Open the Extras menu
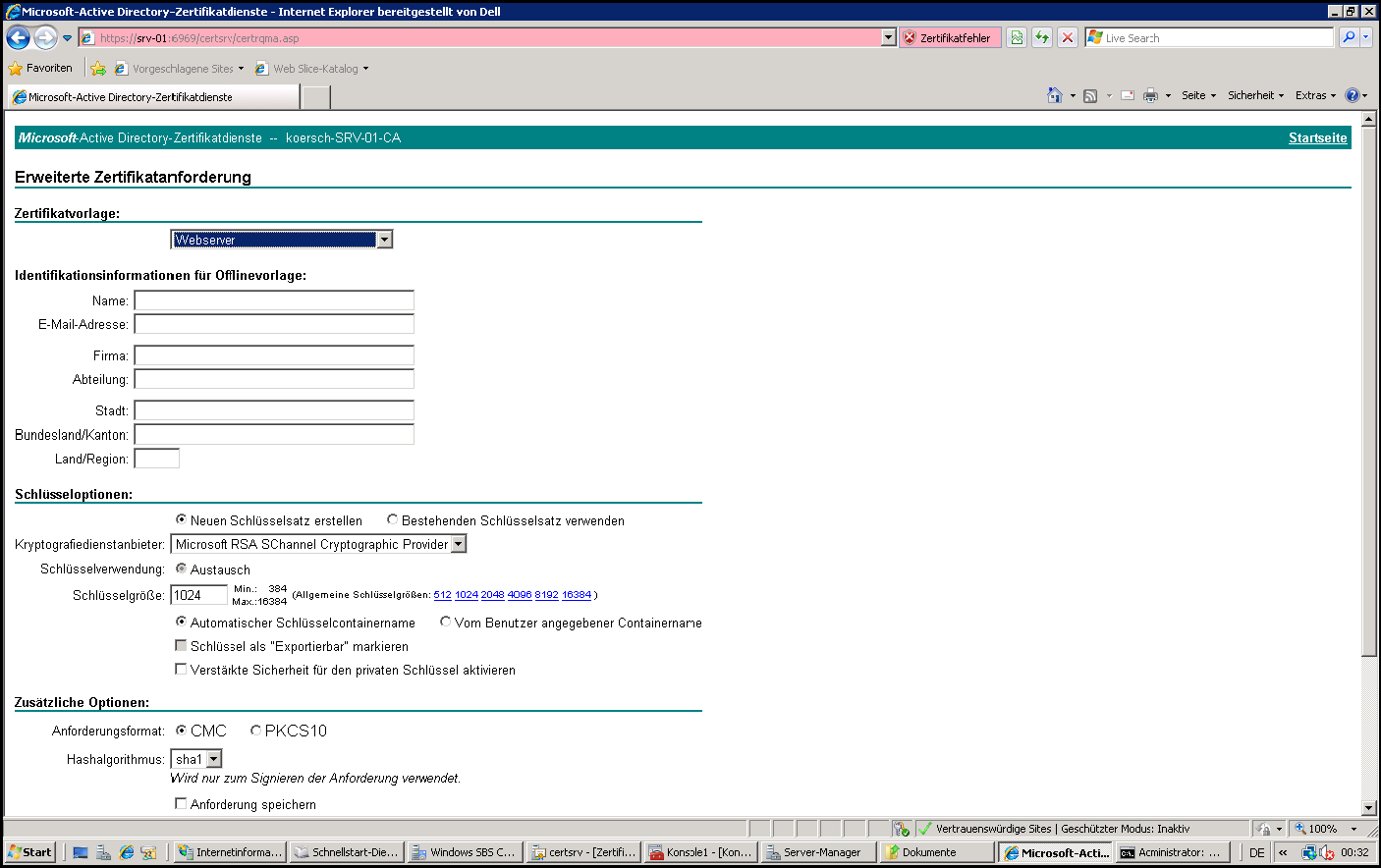1381x868 pixels. 1315,95
